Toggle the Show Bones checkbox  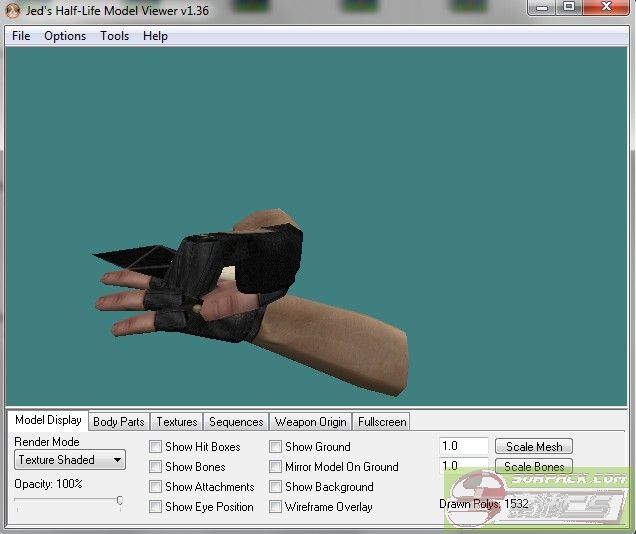[x=156, y=467]
